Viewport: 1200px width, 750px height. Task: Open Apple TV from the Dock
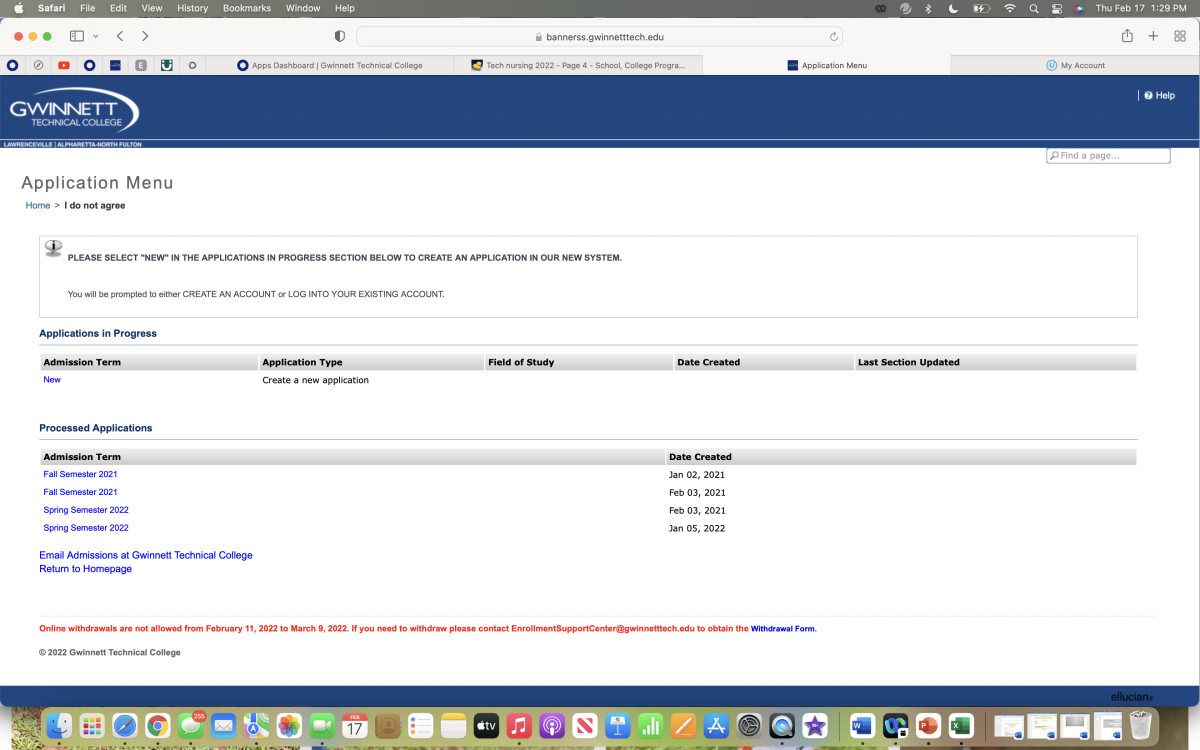(485, 725)
